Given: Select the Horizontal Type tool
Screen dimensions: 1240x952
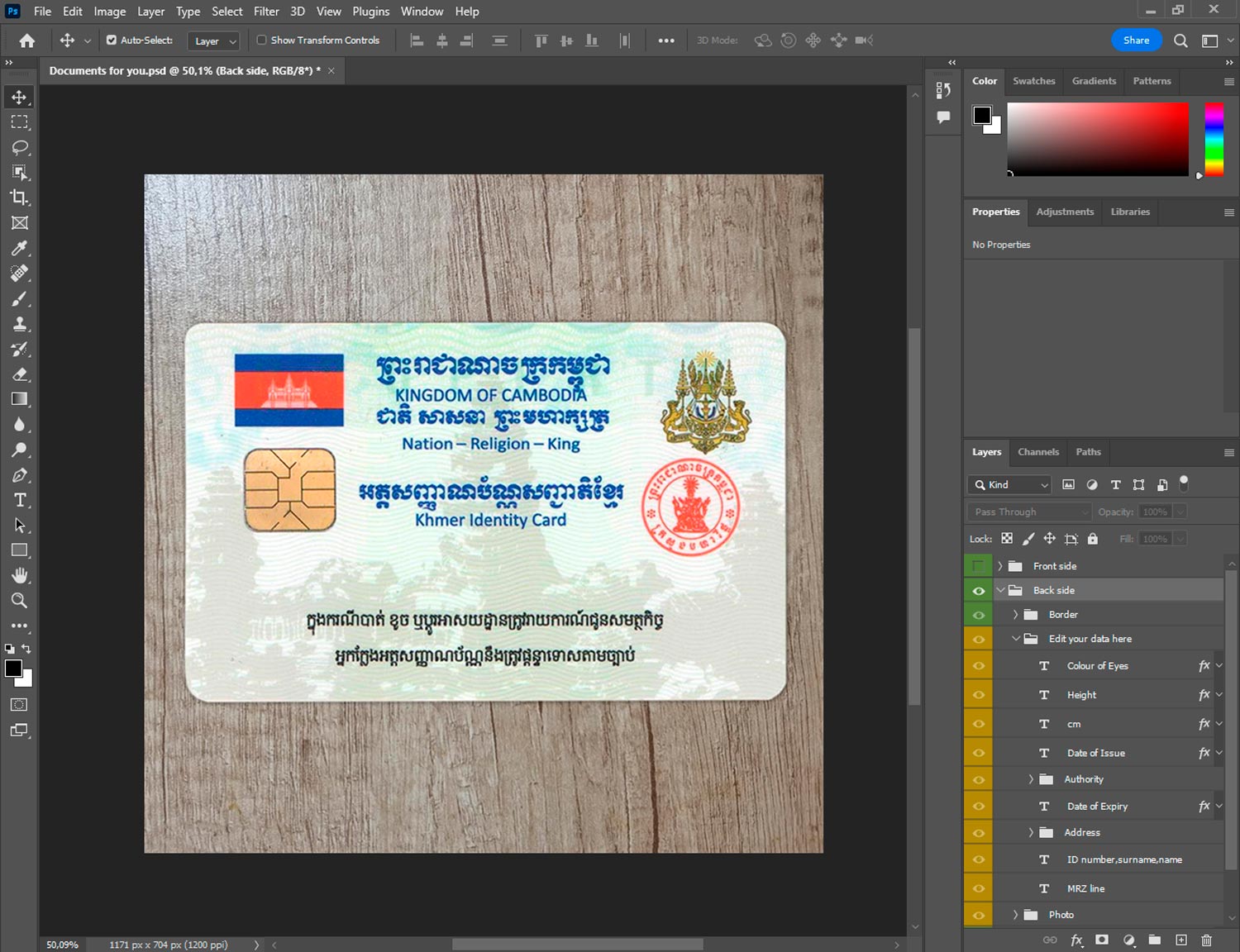Looking at the screenshot, I should tap(19, 500).
